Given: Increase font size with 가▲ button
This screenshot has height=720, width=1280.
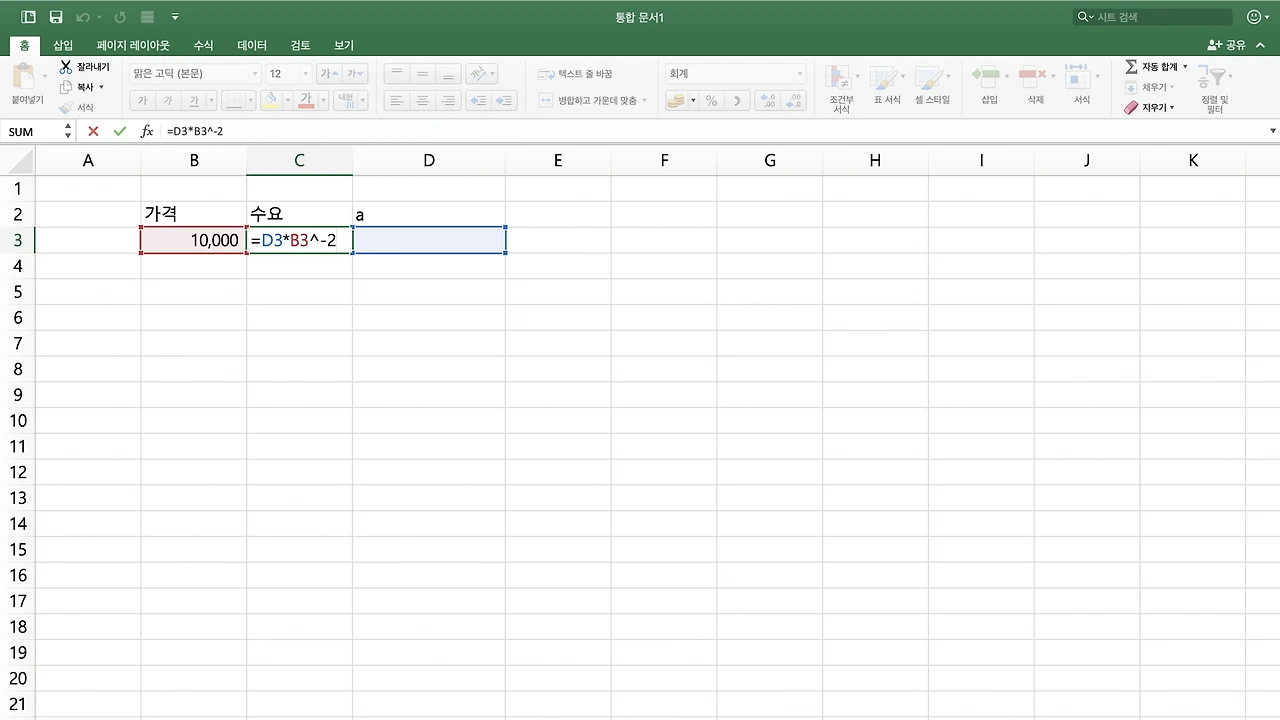Looking at the screenshot, I should (x=329, y=74).
